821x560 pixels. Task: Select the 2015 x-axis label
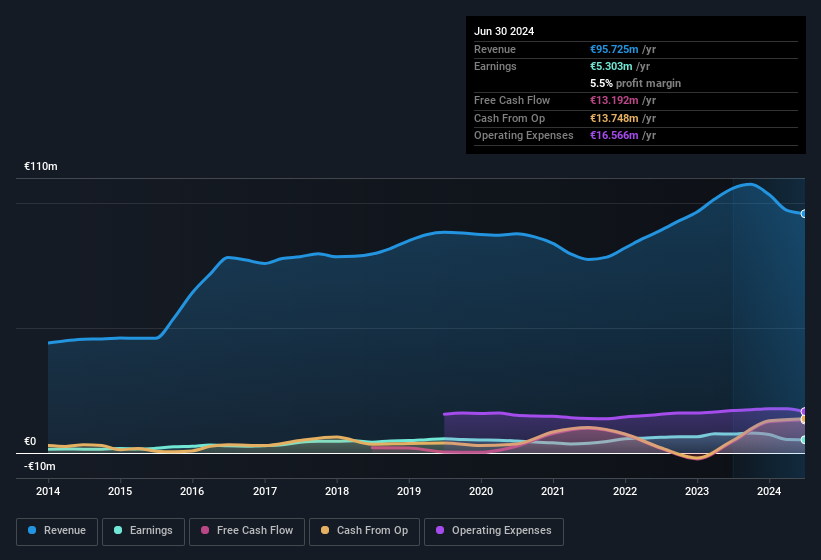tap(120, 491)
